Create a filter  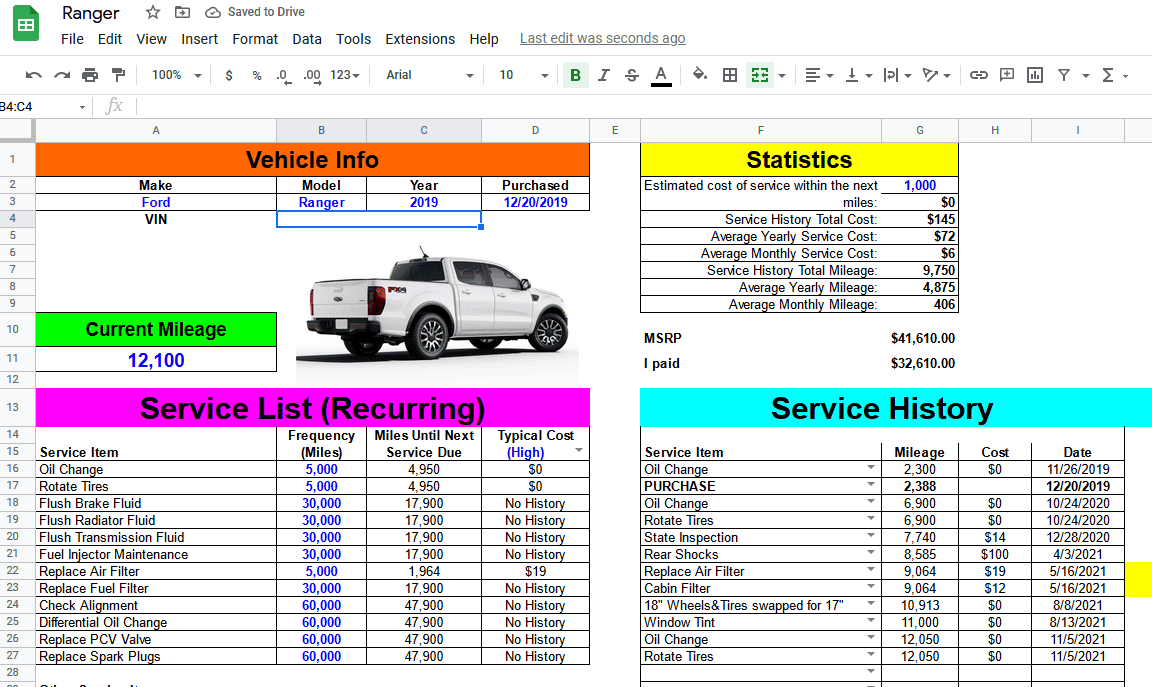1063,75
